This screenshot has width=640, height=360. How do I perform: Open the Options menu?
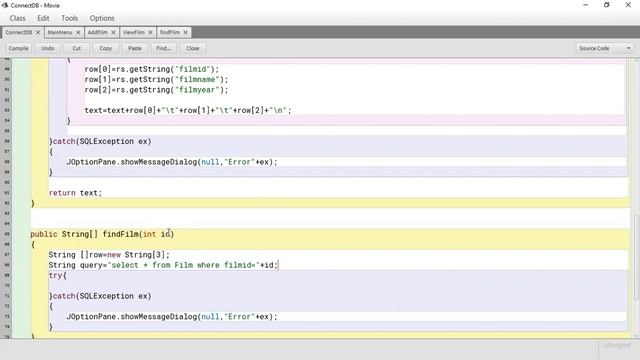(102, 18)
